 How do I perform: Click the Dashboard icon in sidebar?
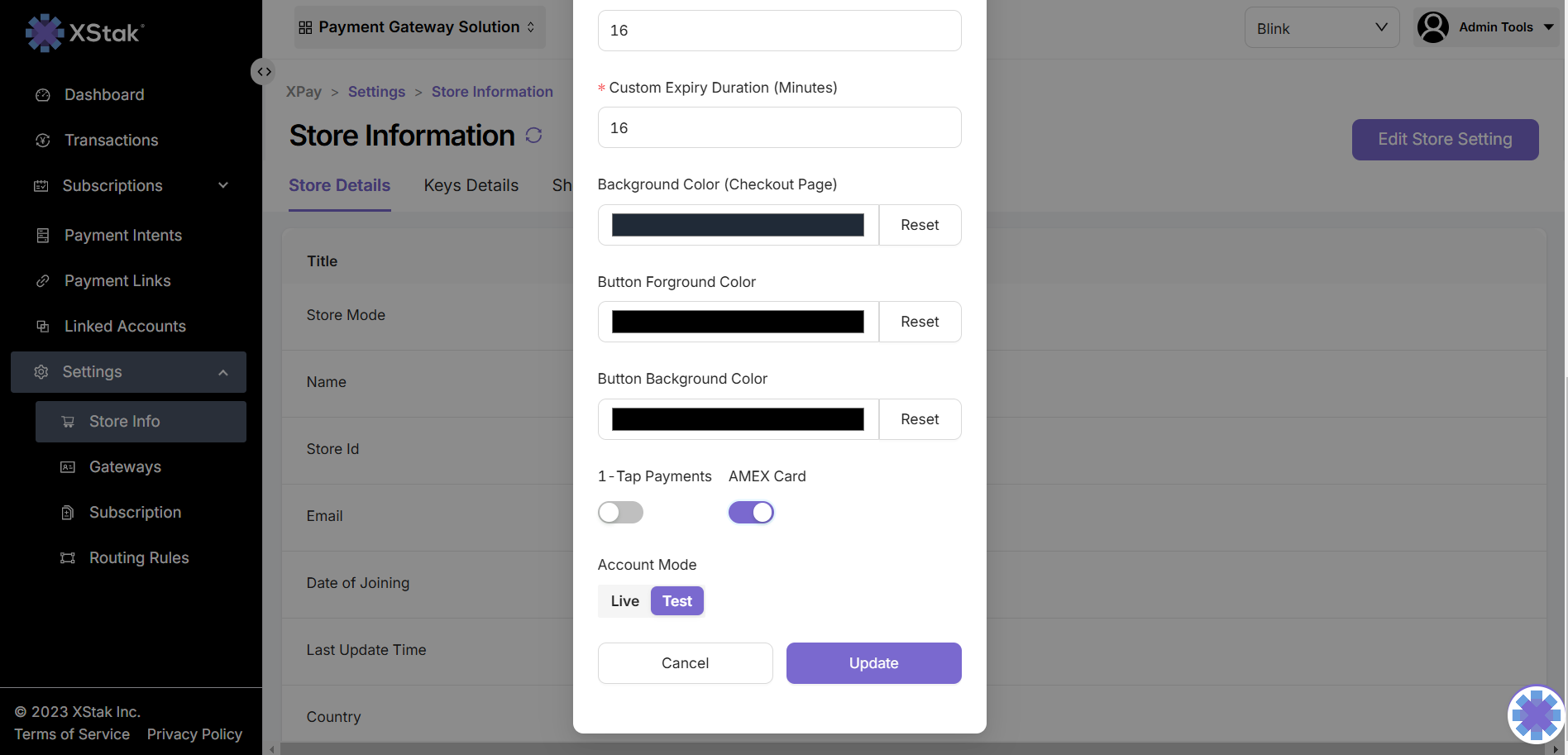coord(43,95)
